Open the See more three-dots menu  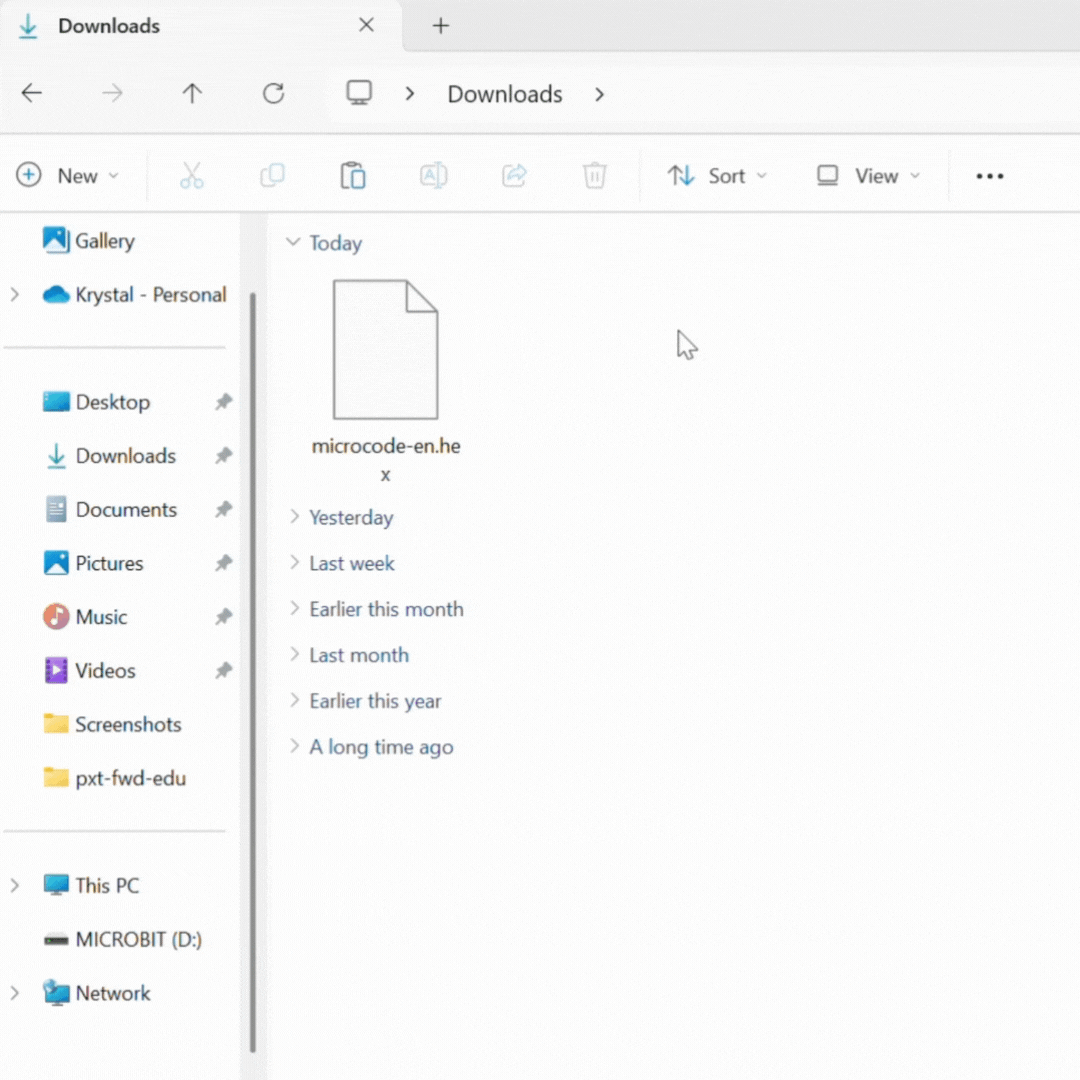click(990, 176)
